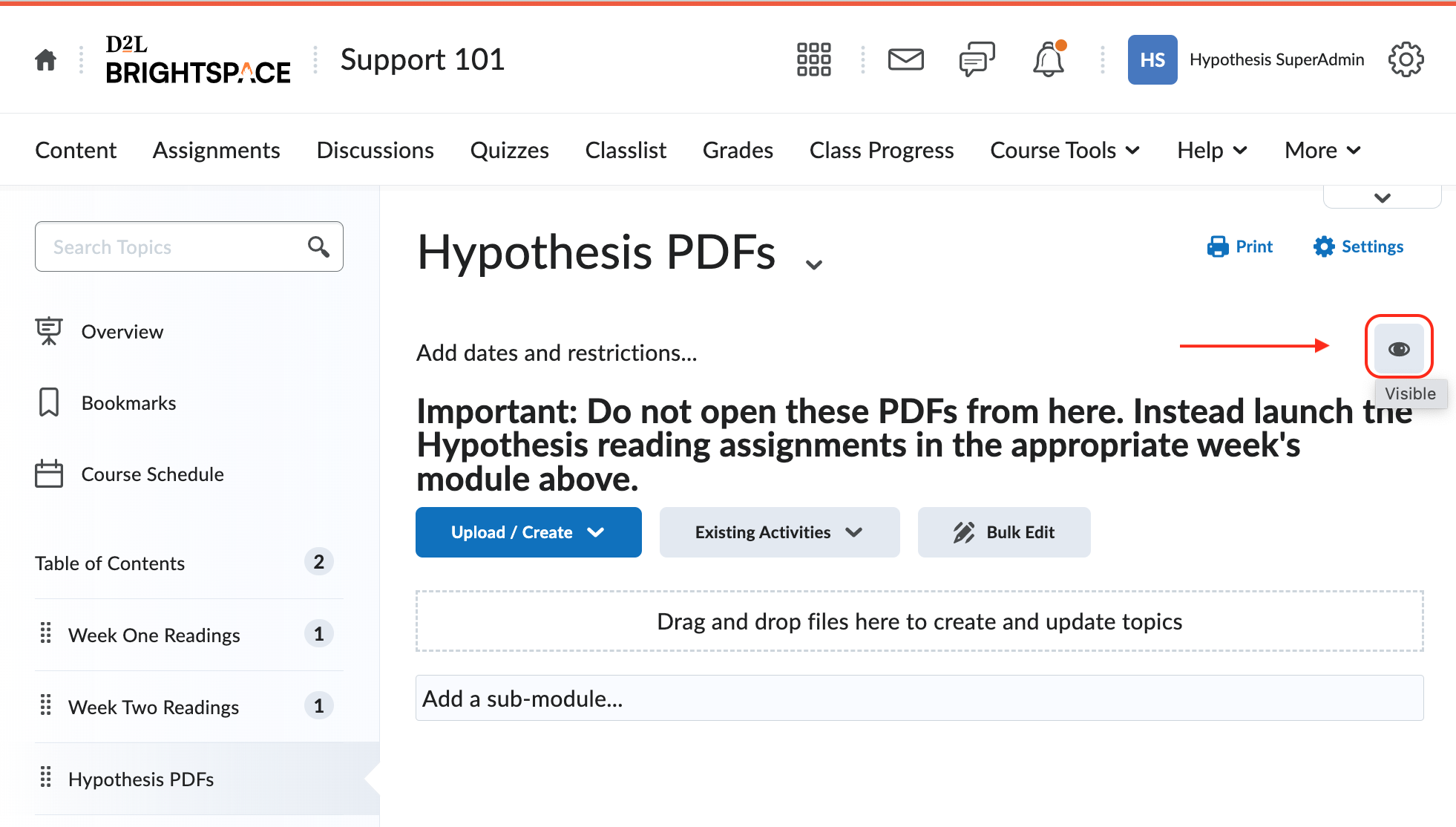Open the email messages icon
This screenshot has width=1456, height=827.
point(905,59)
